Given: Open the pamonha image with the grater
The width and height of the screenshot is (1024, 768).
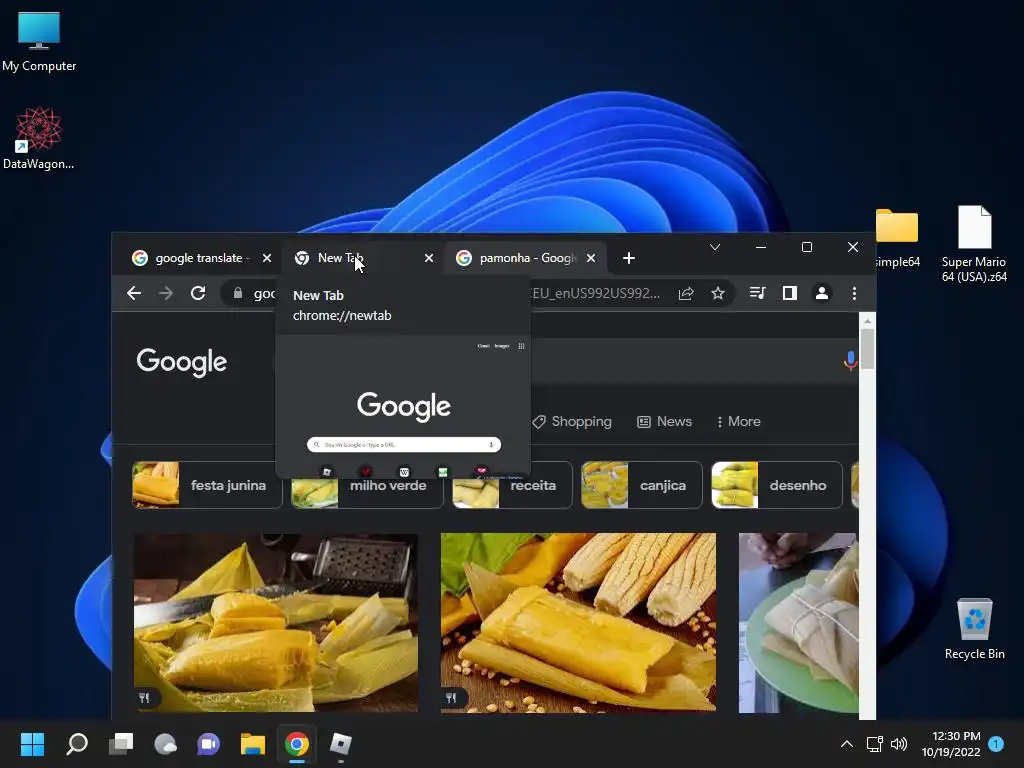Looking at the screenshot, I should 276,623.
